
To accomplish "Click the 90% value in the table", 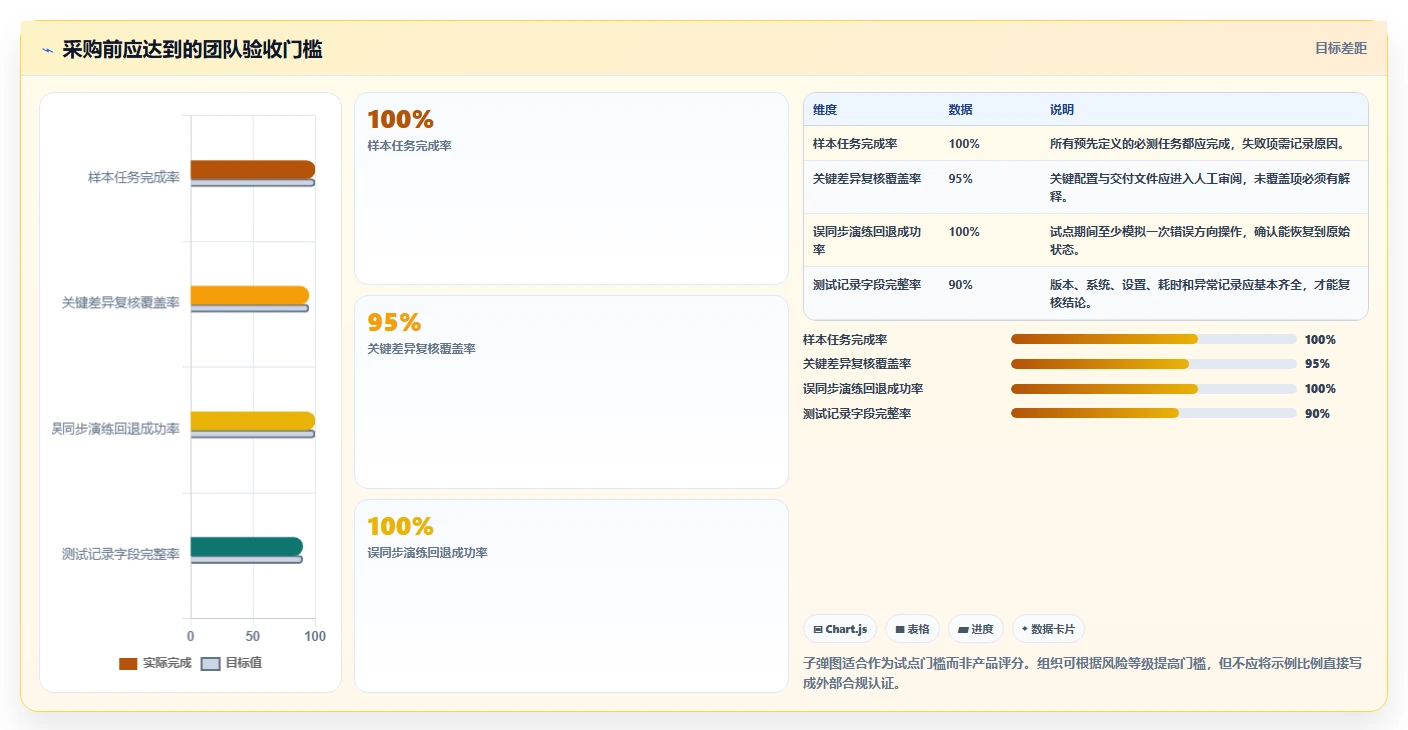I will (961, 285).
